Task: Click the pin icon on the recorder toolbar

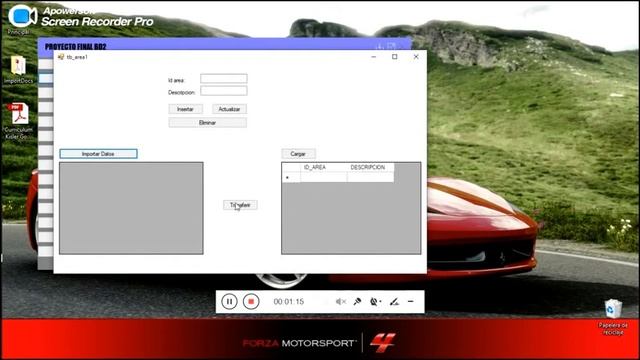Action: point(357,302)
